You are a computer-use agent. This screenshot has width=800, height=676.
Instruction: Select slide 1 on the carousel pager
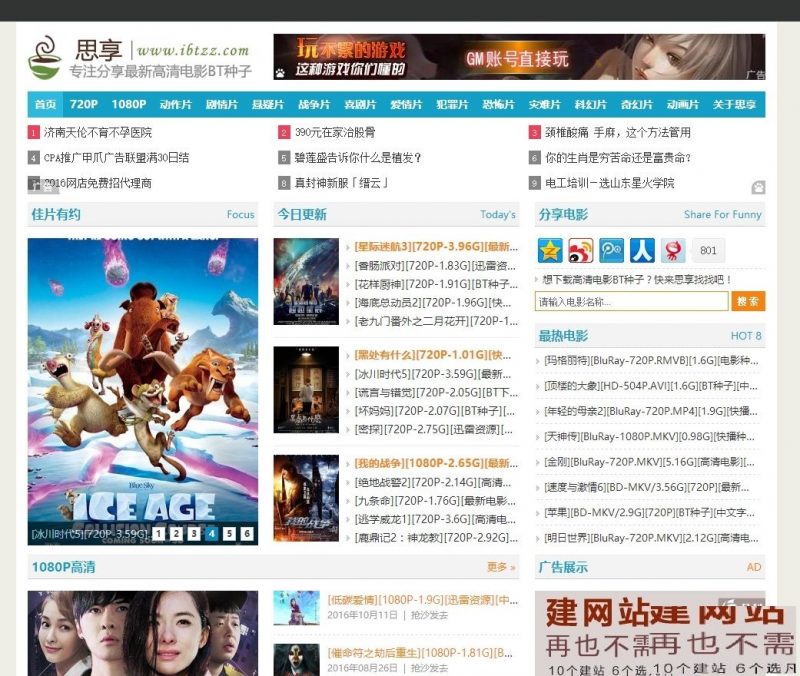157,533
